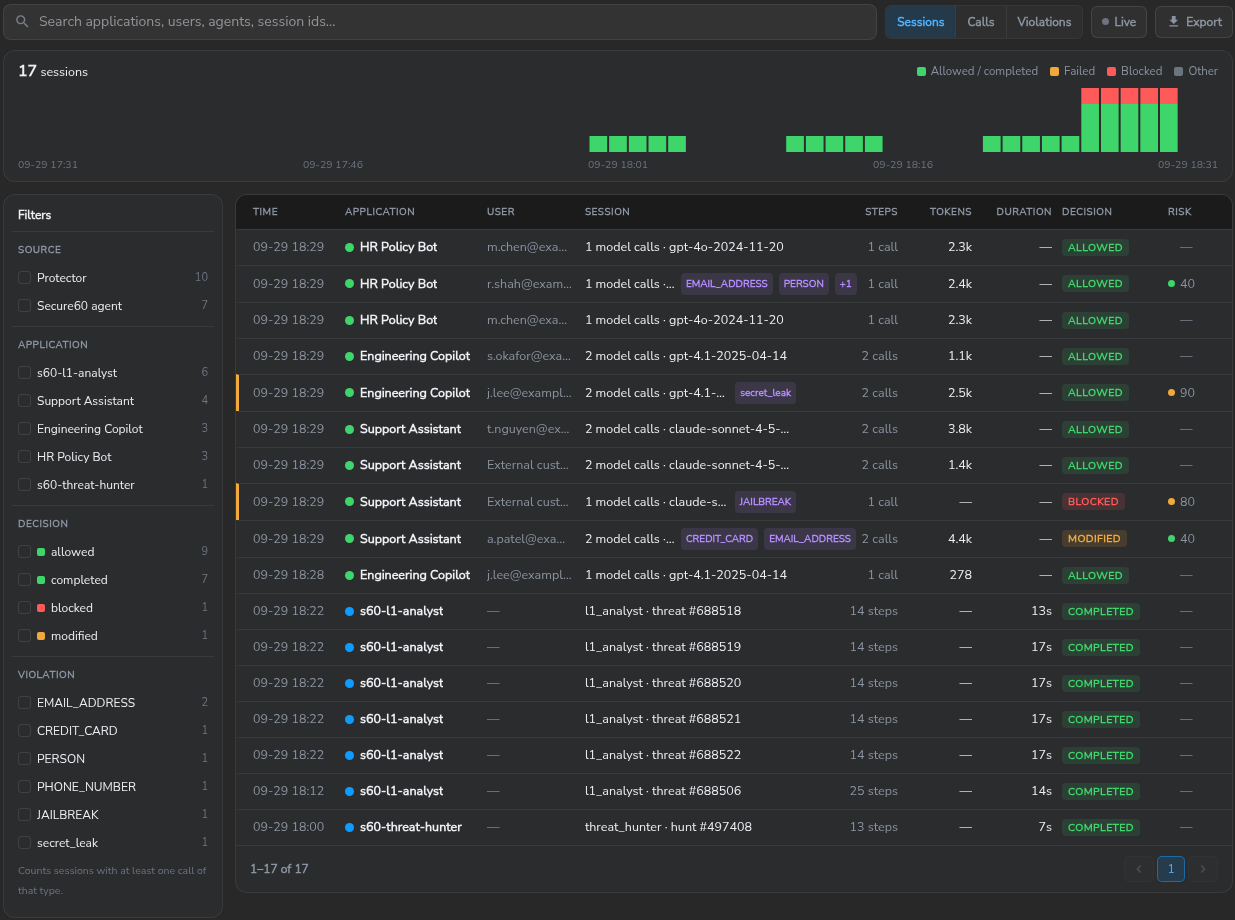Select the PHONE_NUMBER violation filter

click(x=24, y=786)
